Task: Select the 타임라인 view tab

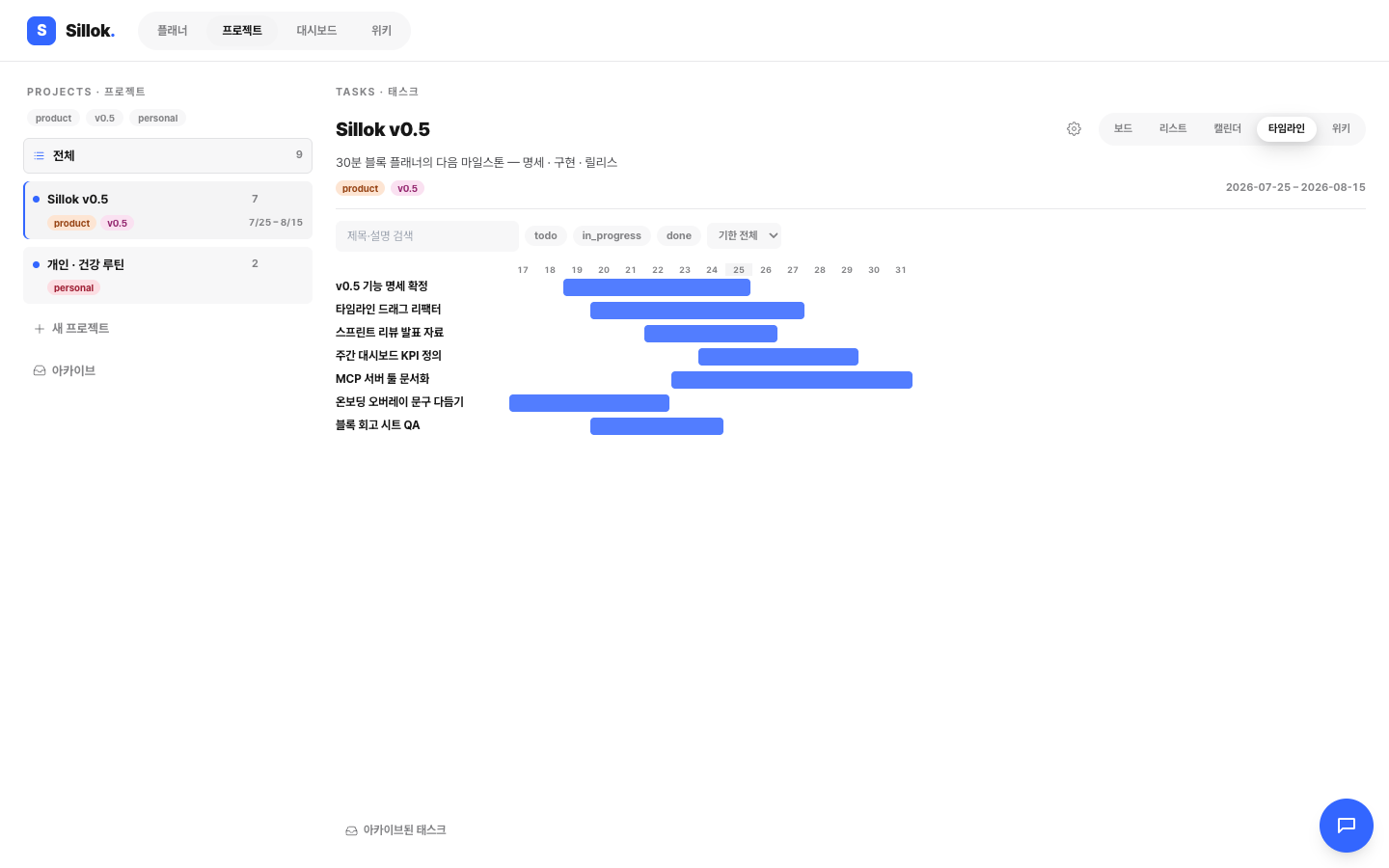Action: (x=1287, y=128)
